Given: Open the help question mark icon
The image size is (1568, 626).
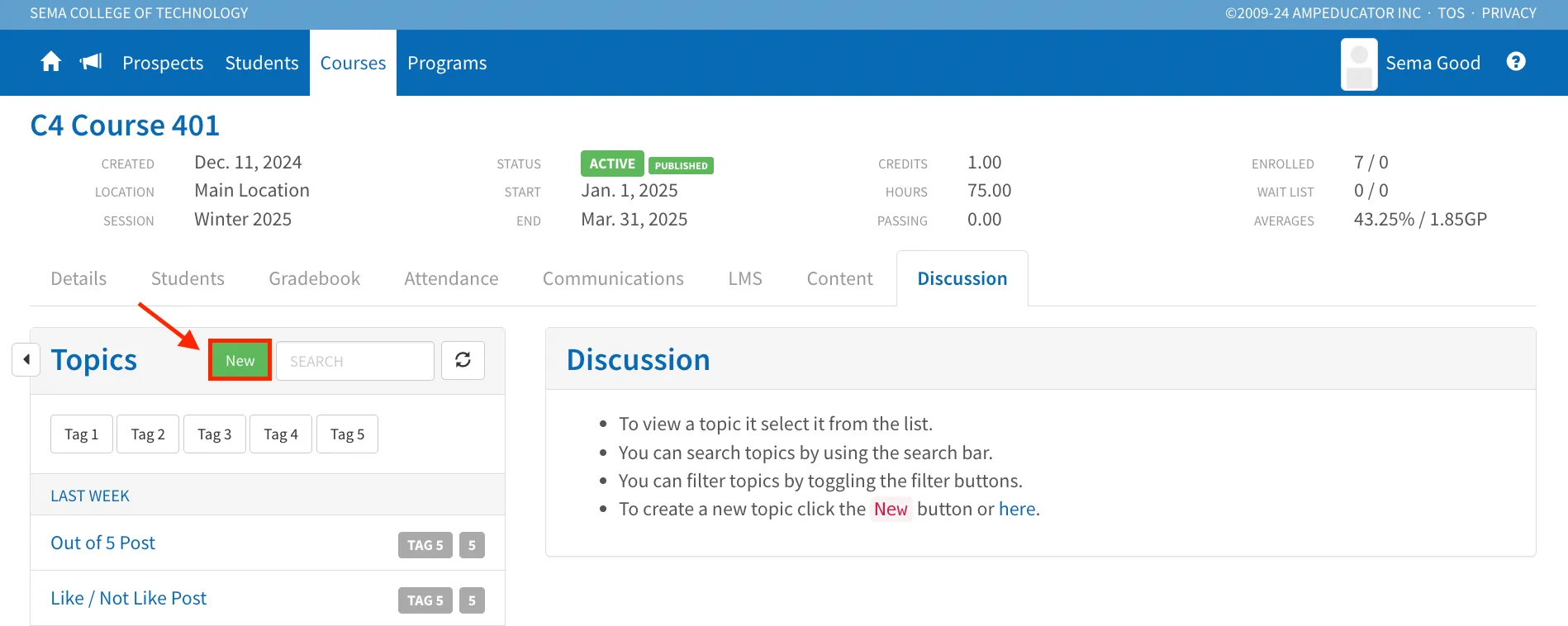Looking at the screenshot, I should click(x=1516, y=62).
